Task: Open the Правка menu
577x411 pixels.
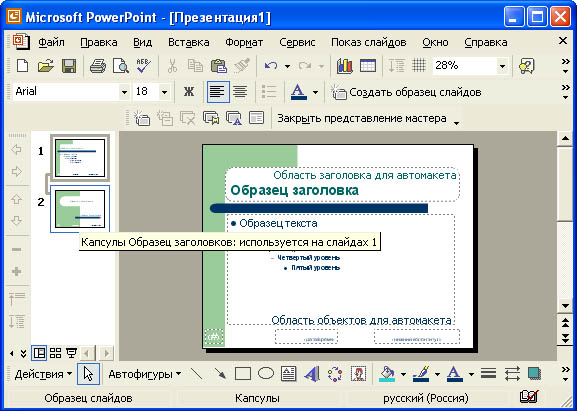Action: click(99, 42)
